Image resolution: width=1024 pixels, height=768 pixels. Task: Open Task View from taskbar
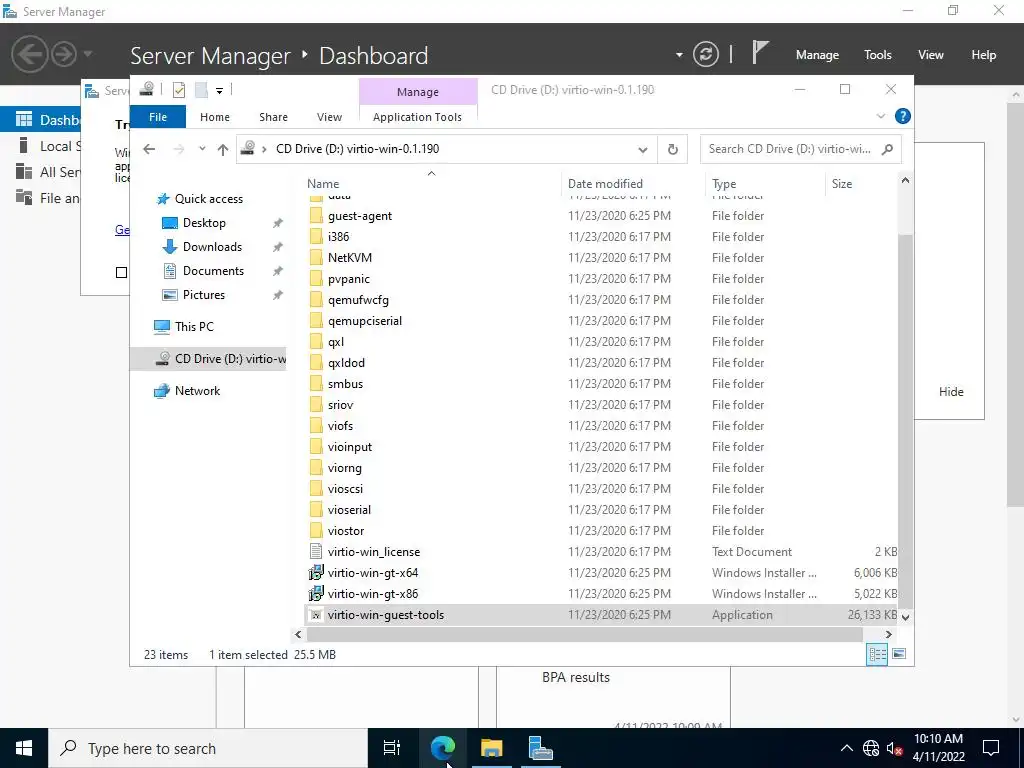(392, 748)
